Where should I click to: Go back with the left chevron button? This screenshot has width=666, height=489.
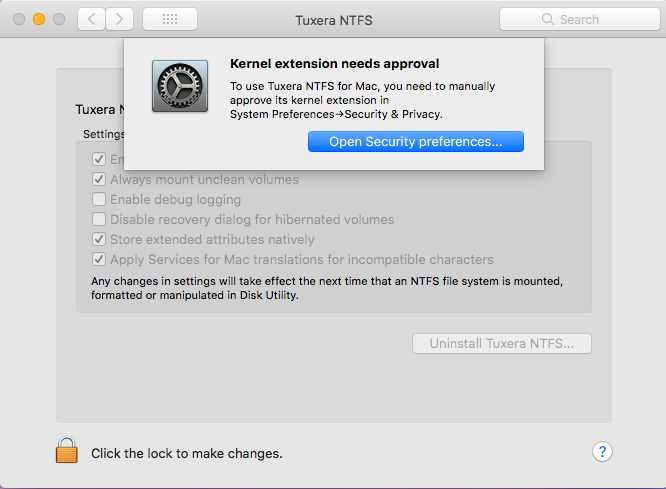91,19
